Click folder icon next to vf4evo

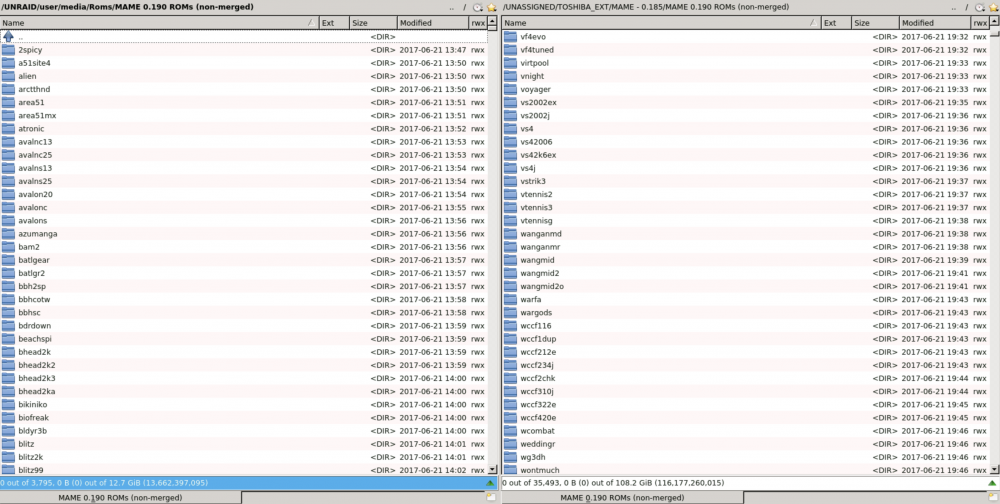(x=510, y=36)
